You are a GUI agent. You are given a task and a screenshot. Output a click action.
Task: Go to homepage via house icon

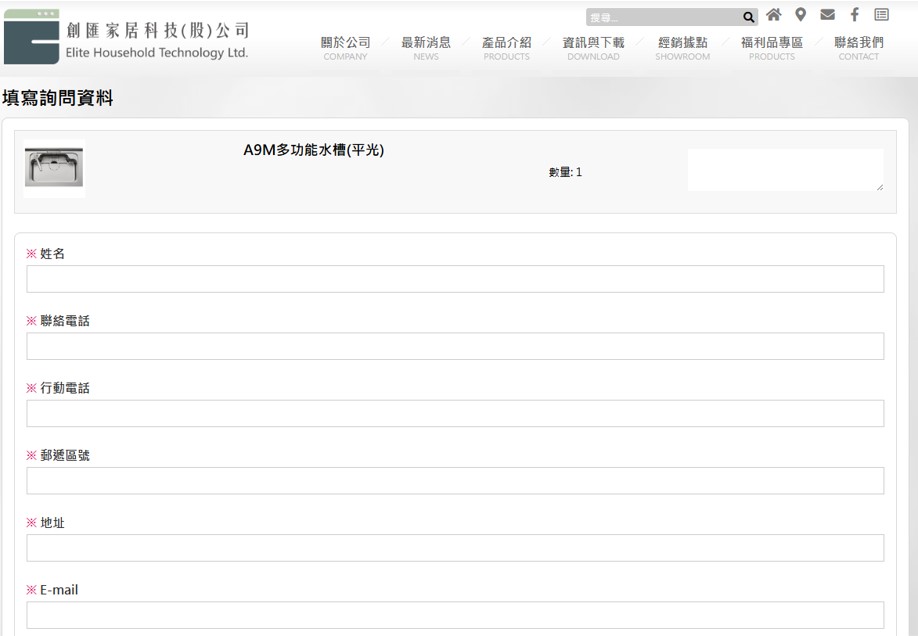[774, 15]
